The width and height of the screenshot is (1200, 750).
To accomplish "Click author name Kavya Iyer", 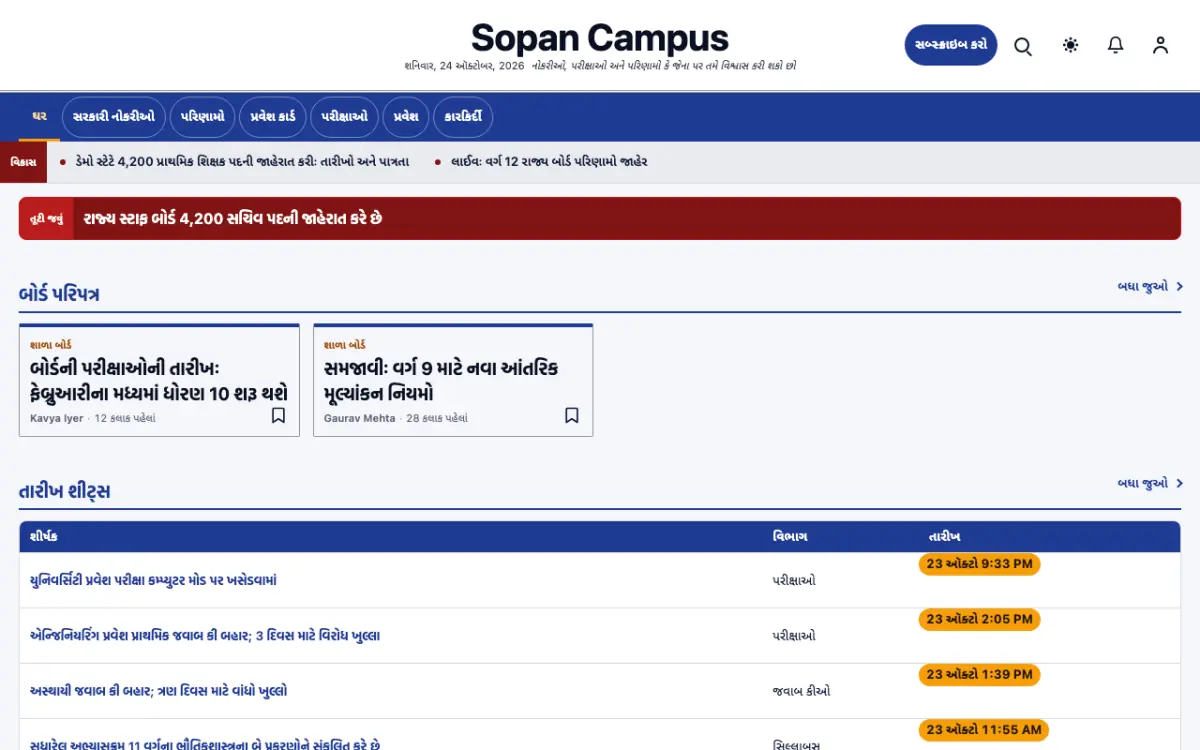I will 57,418.
